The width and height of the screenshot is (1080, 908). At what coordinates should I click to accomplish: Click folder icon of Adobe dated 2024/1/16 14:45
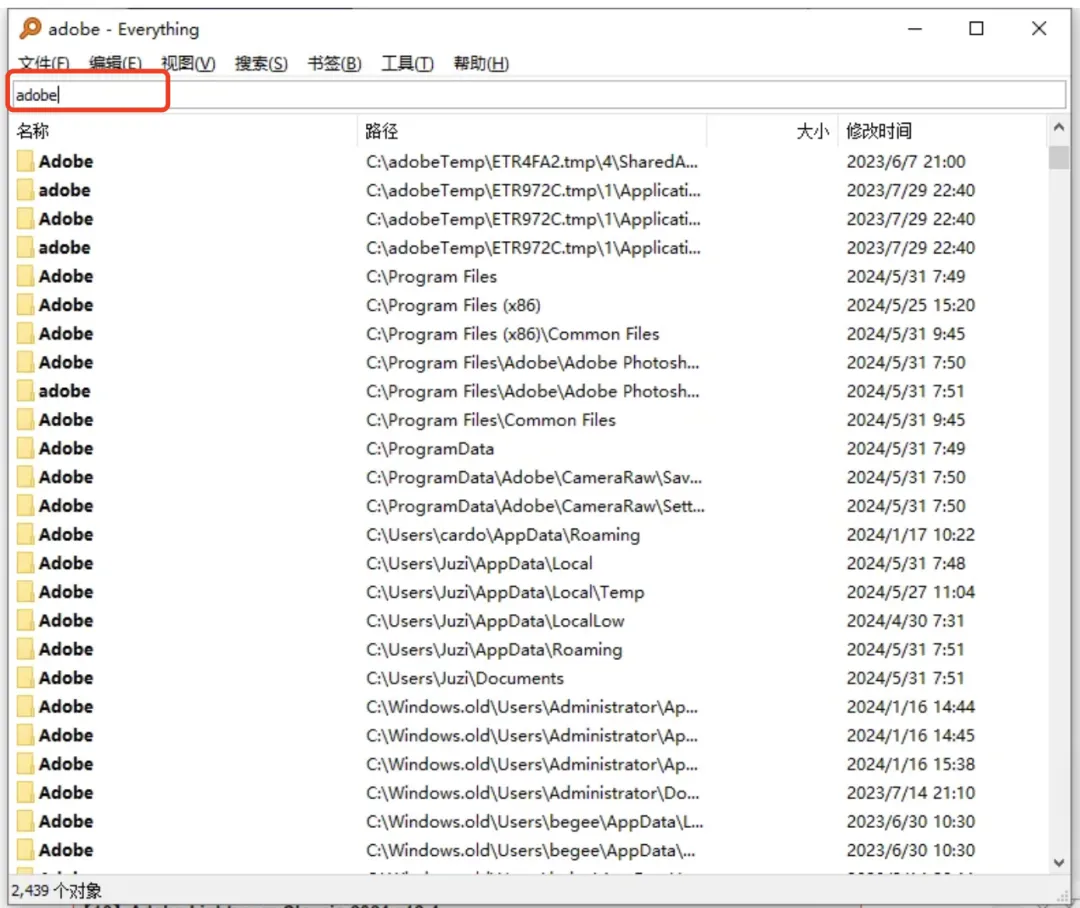tap(25, 736)
